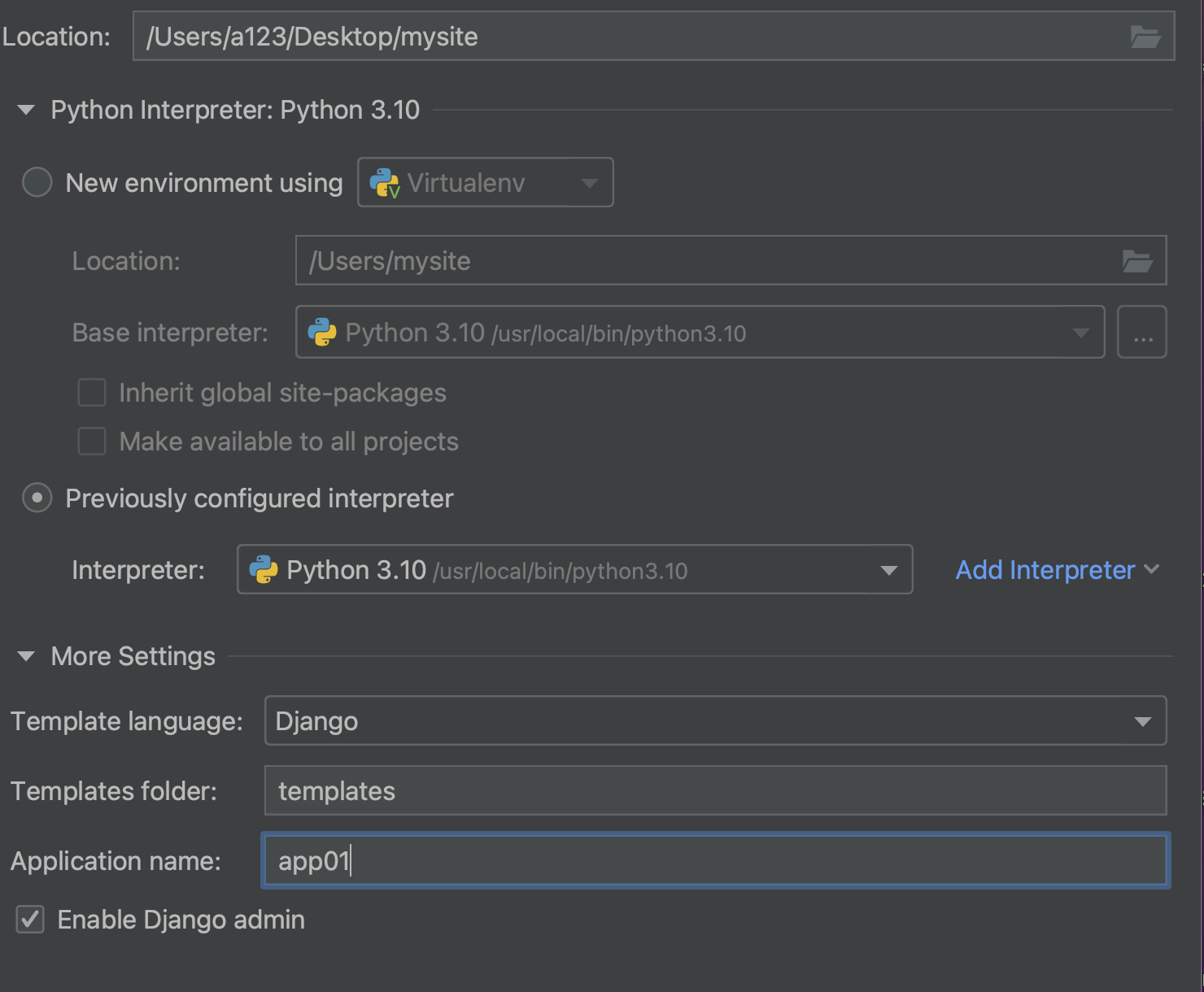
Task: Collapse the More Settings section
Action: (x=26, y=656)
